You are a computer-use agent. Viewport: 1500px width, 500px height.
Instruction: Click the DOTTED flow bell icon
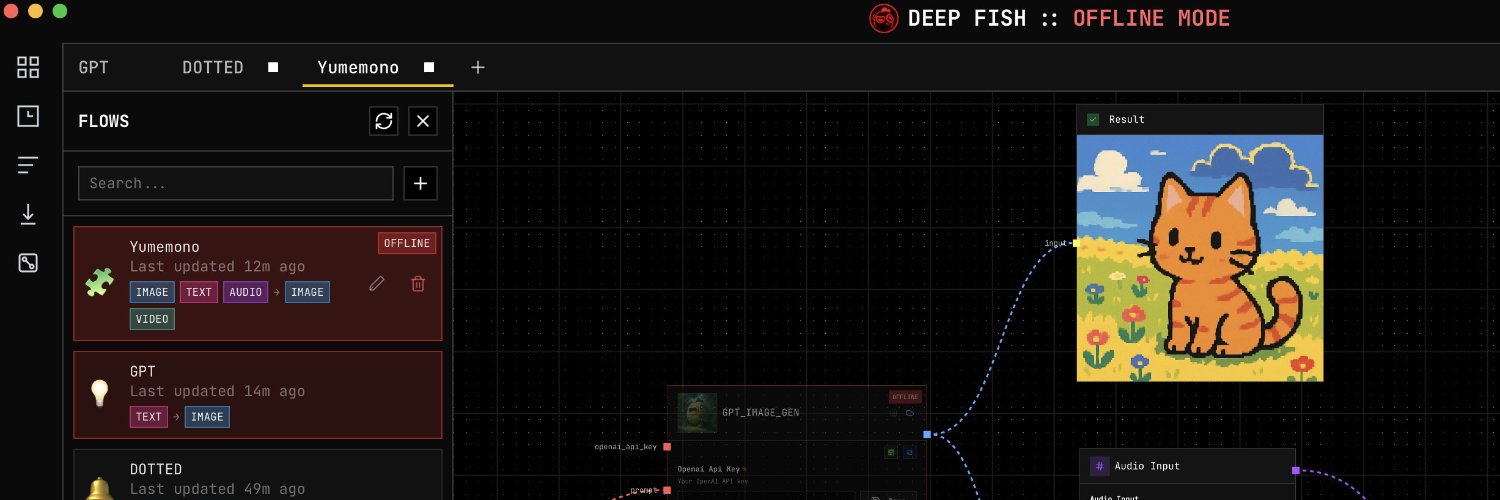pyautogui.click(x=99, y=489)
